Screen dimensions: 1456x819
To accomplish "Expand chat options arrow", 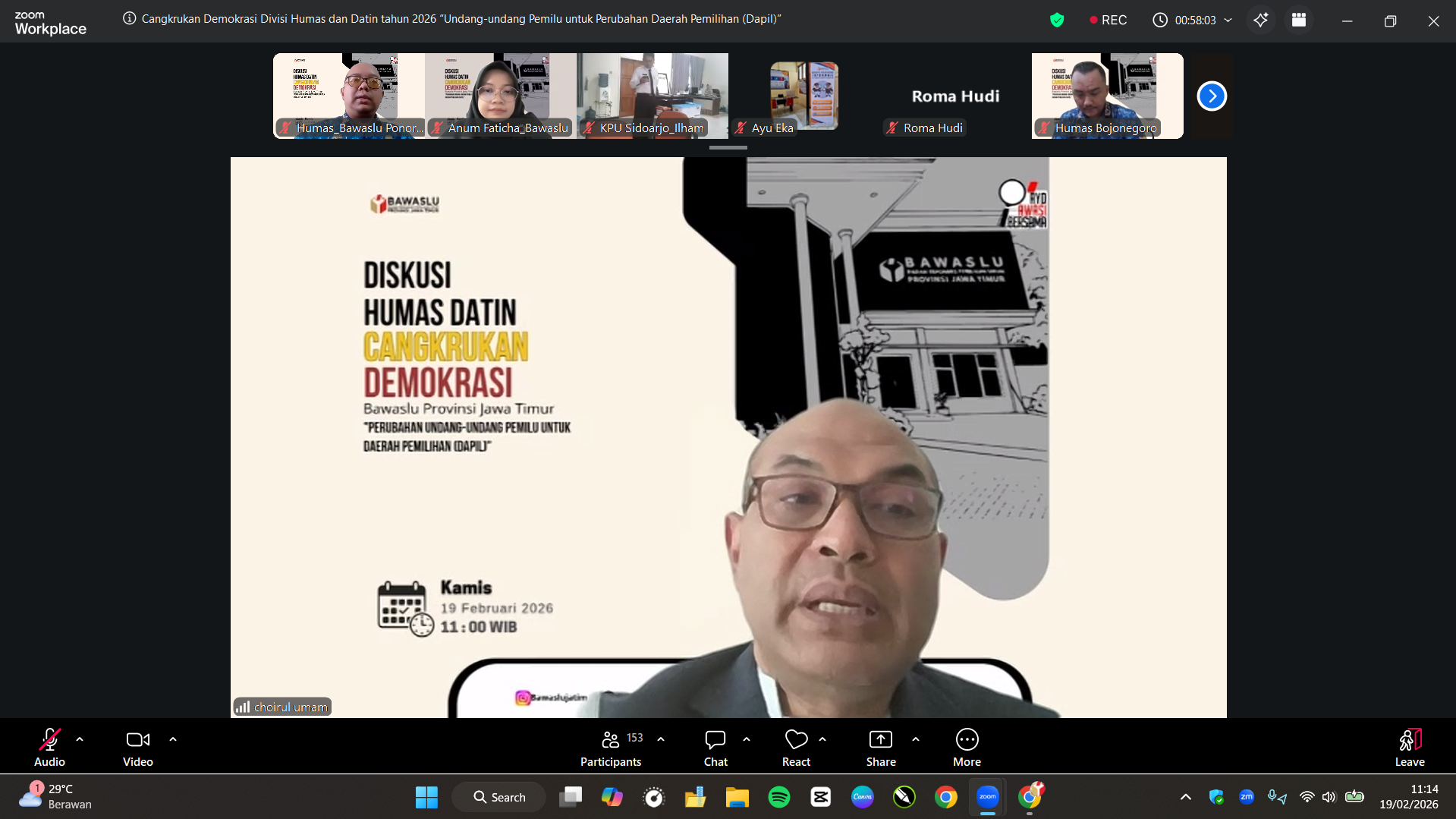I will coord(747,739).
